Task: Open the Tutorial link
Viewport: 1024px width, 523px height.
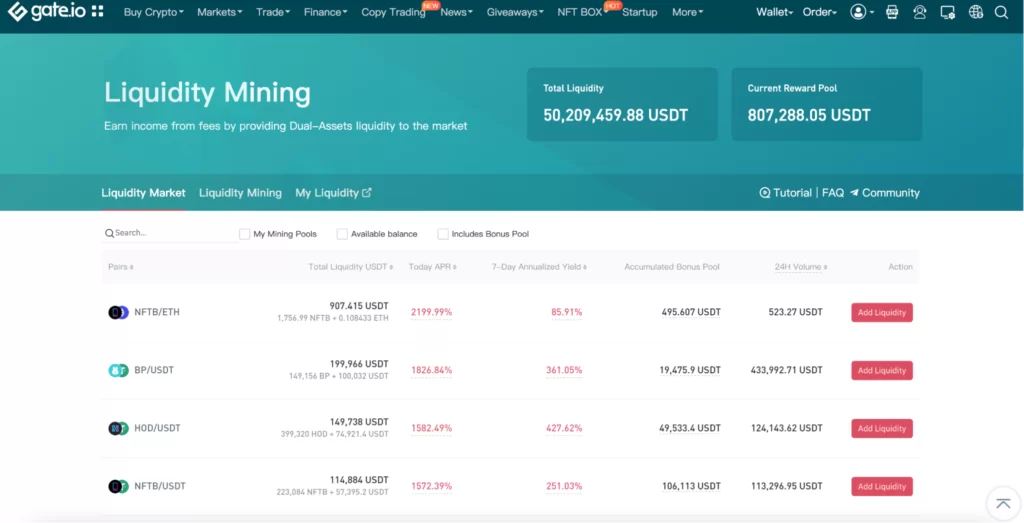Action: [792, 193]
